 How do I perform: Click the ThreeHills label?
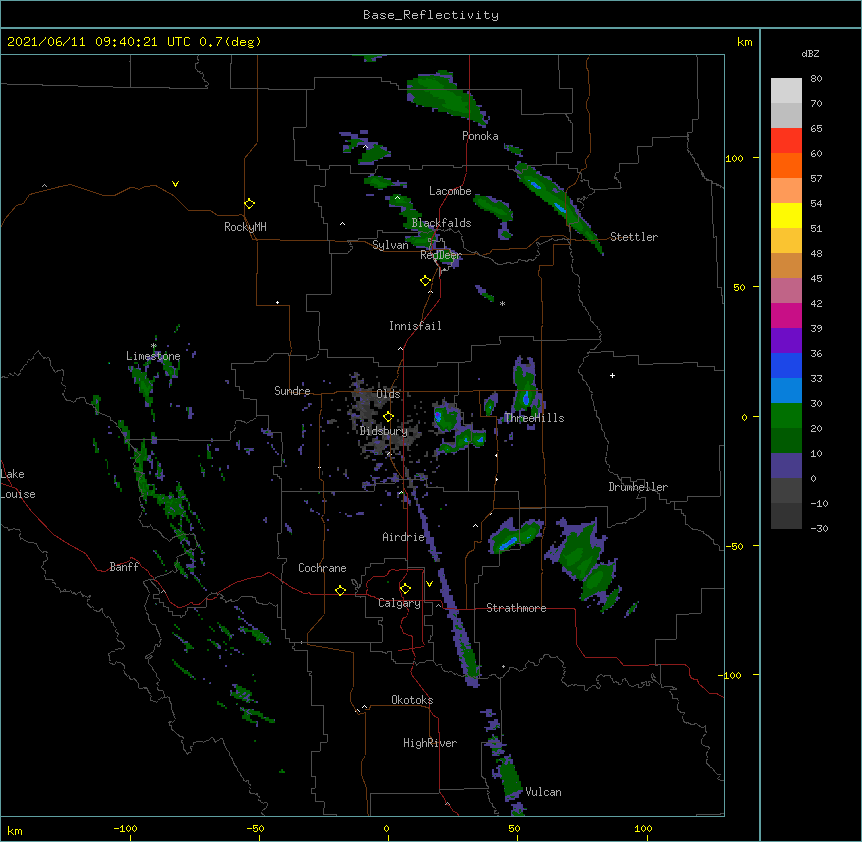click(534, 418)
